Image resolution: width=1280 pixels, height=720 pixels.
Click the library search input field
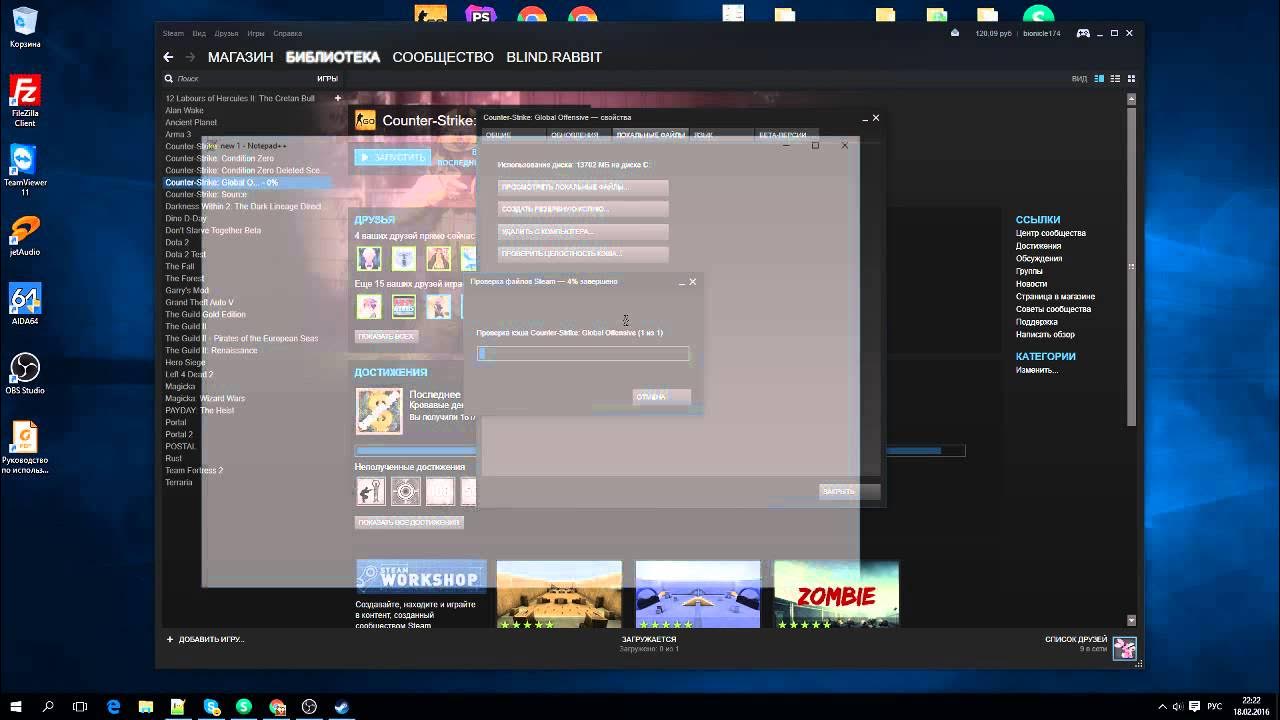point(240,78)
